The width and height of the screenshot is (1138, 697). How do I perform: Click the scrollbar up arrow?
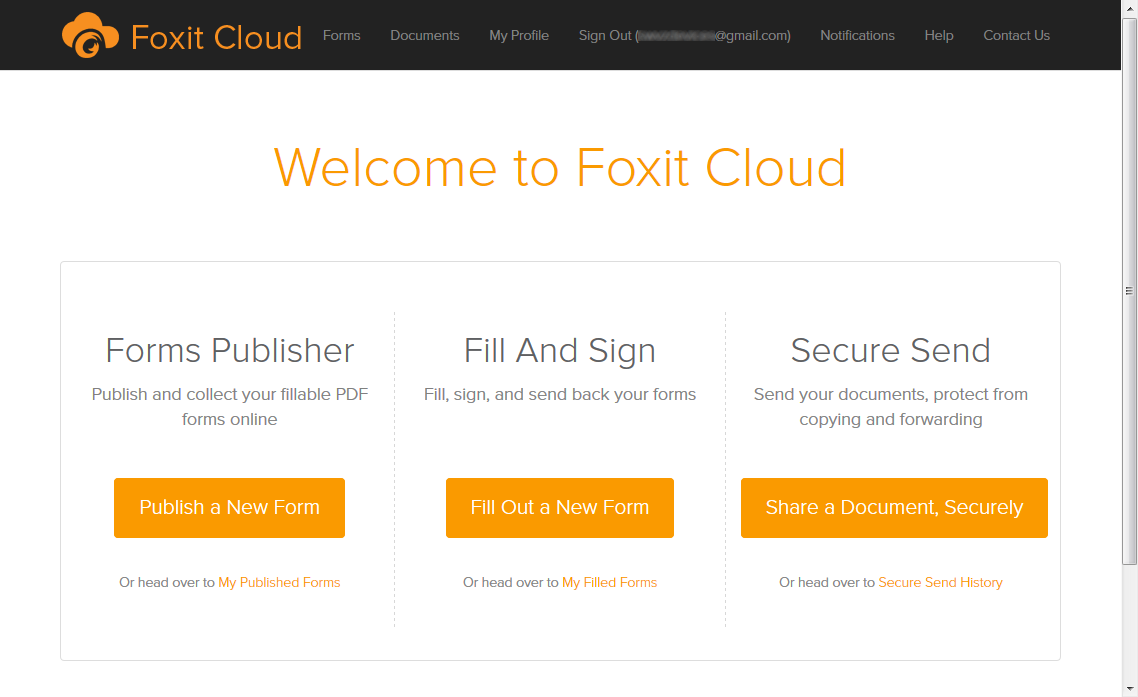click(1130, 7)
